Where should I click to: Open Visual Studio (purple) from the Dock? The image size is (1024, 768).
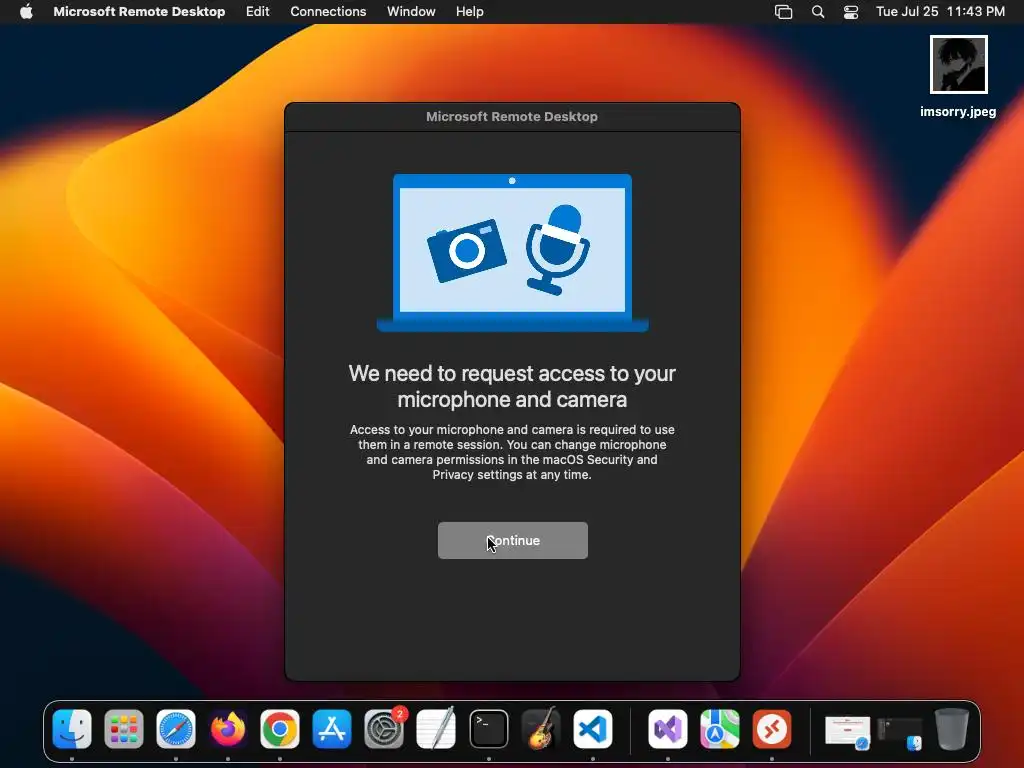coord(667,728)
